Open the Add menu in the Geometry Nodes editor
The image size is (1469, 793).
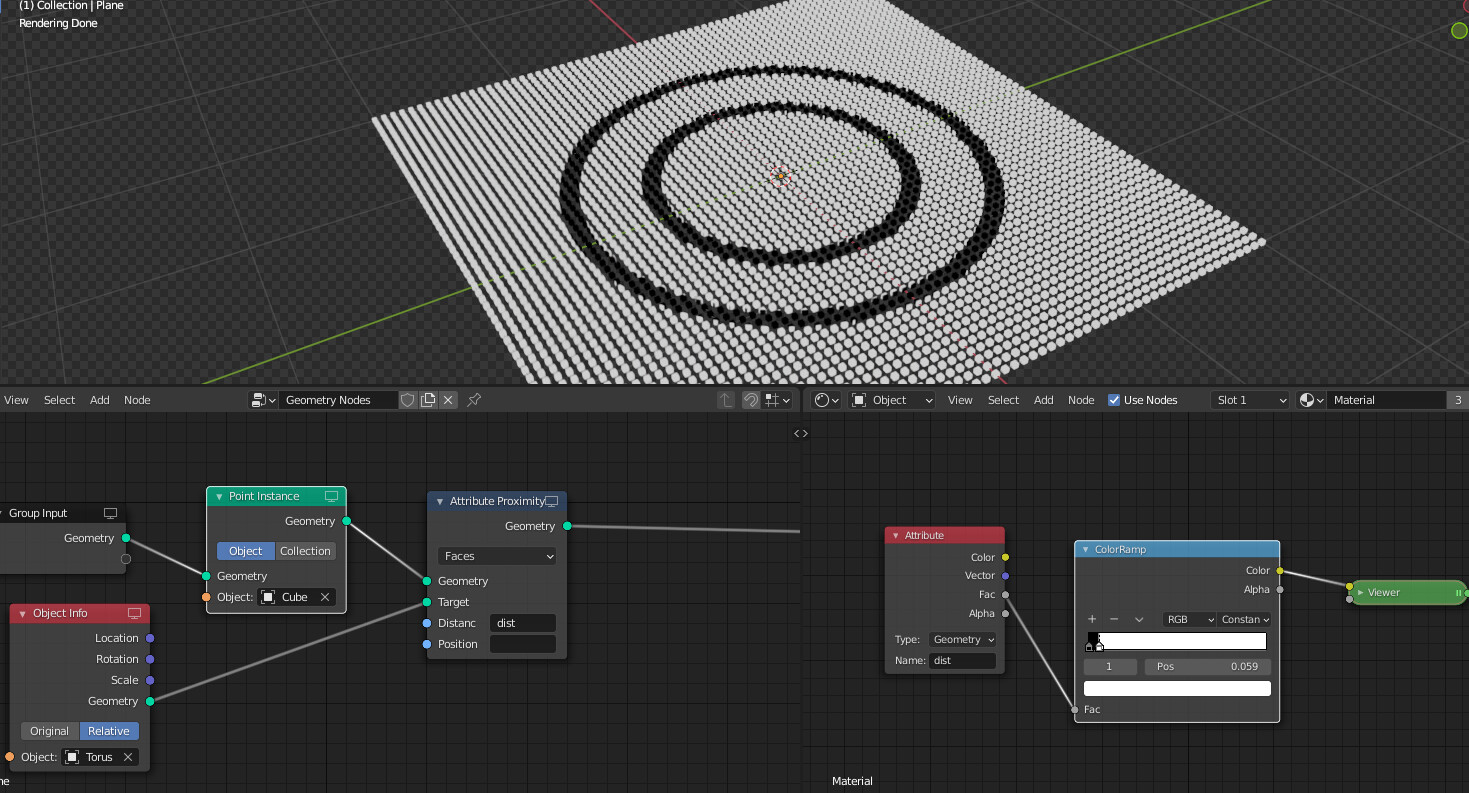[99, 399]
